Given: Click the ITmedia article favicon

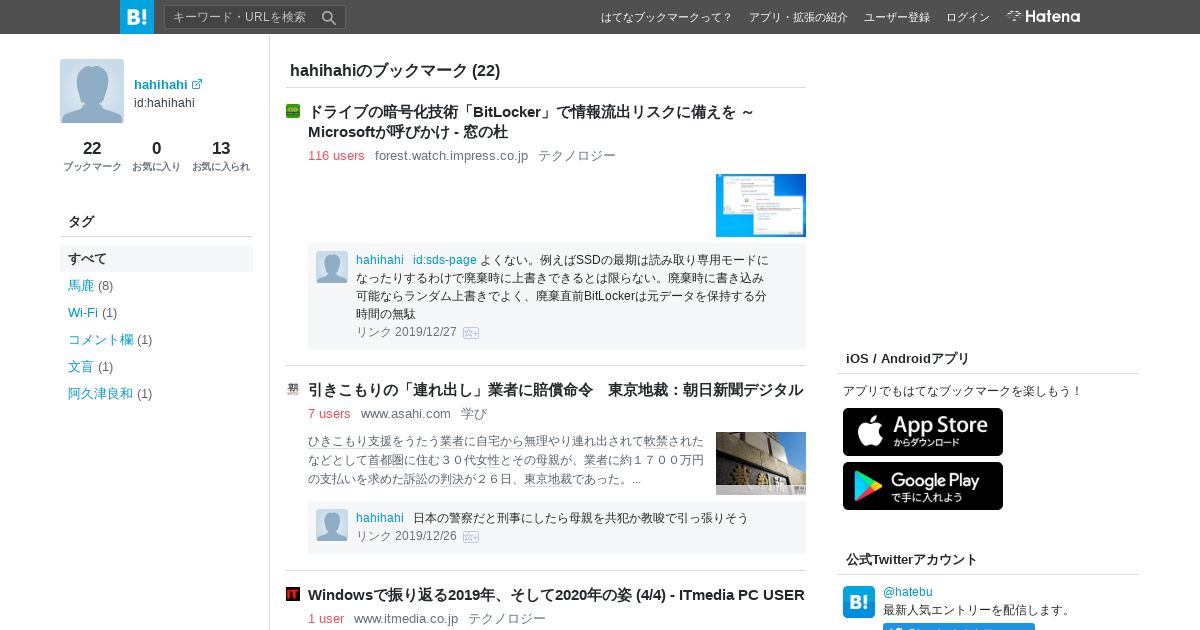Looking at the screenshot, I should click(x=293, y=594).
